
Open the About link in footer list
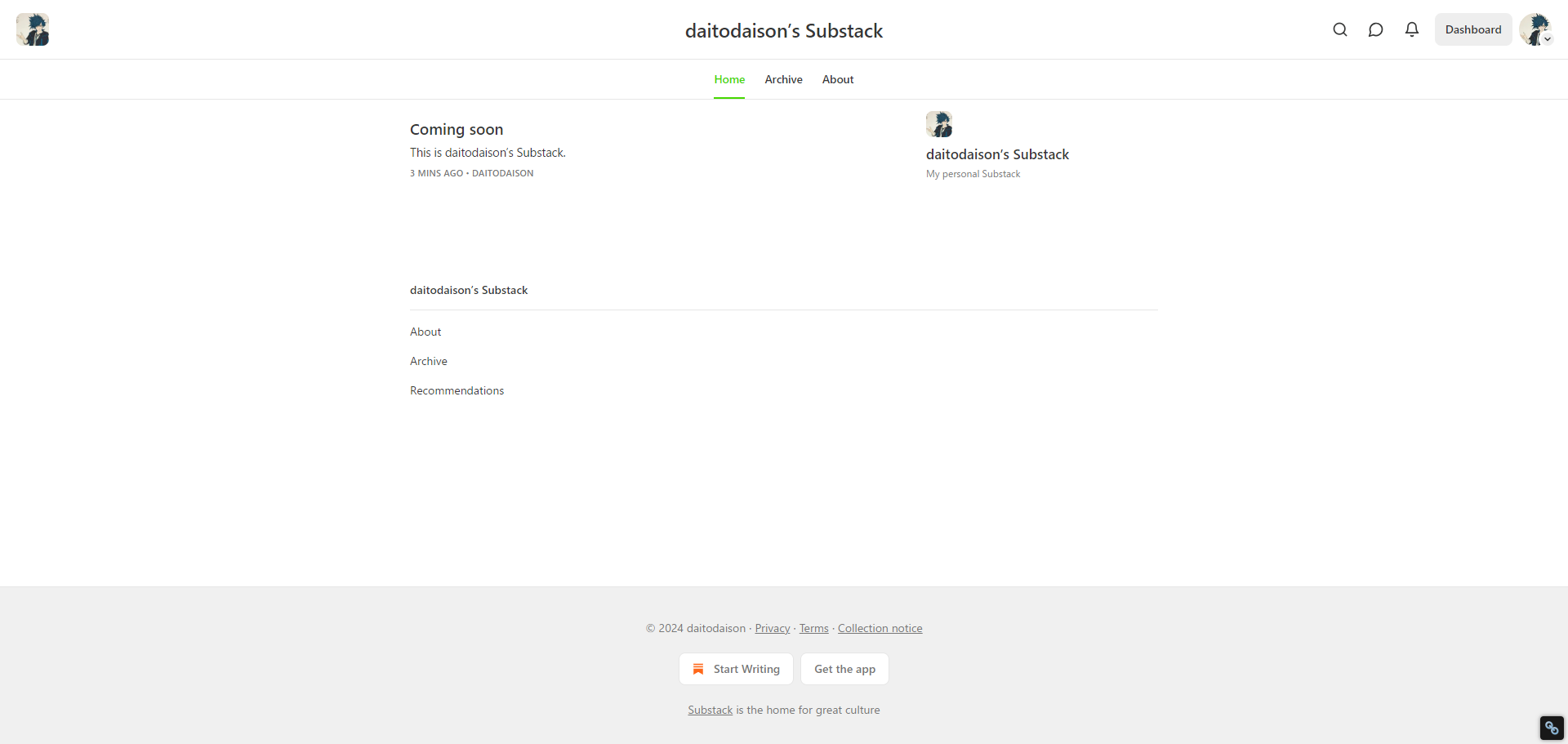point(425,332)
